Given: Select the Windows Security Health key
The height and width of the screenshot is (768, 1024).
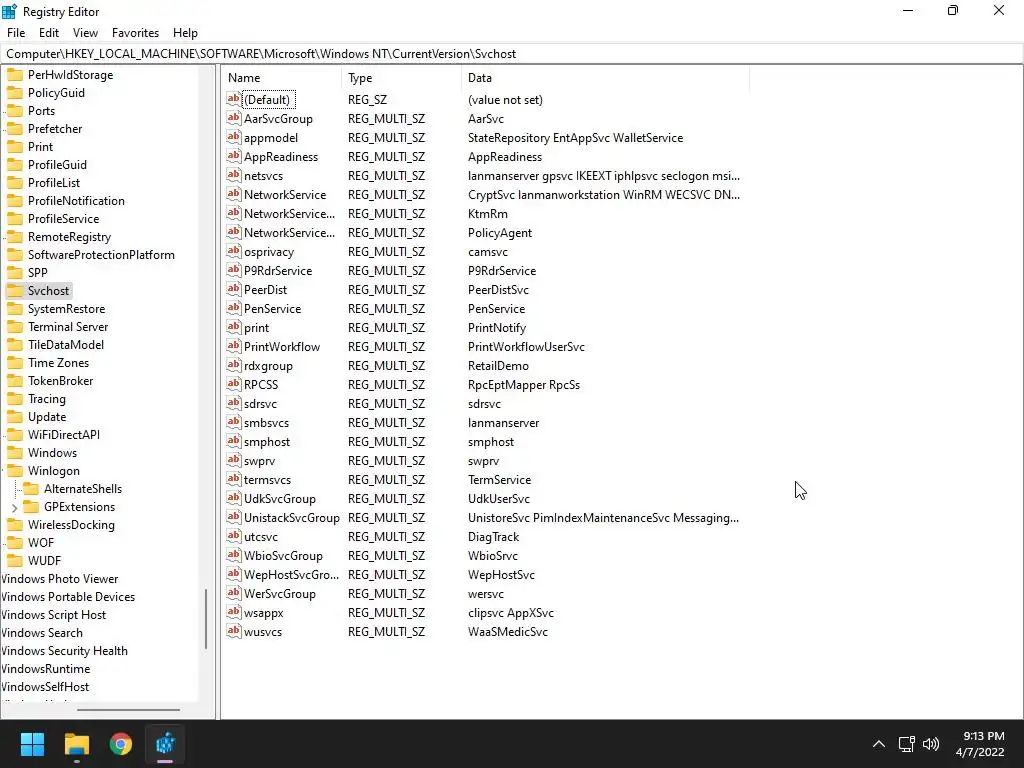Looking at the screenshot, I should [x=64, y=650].
